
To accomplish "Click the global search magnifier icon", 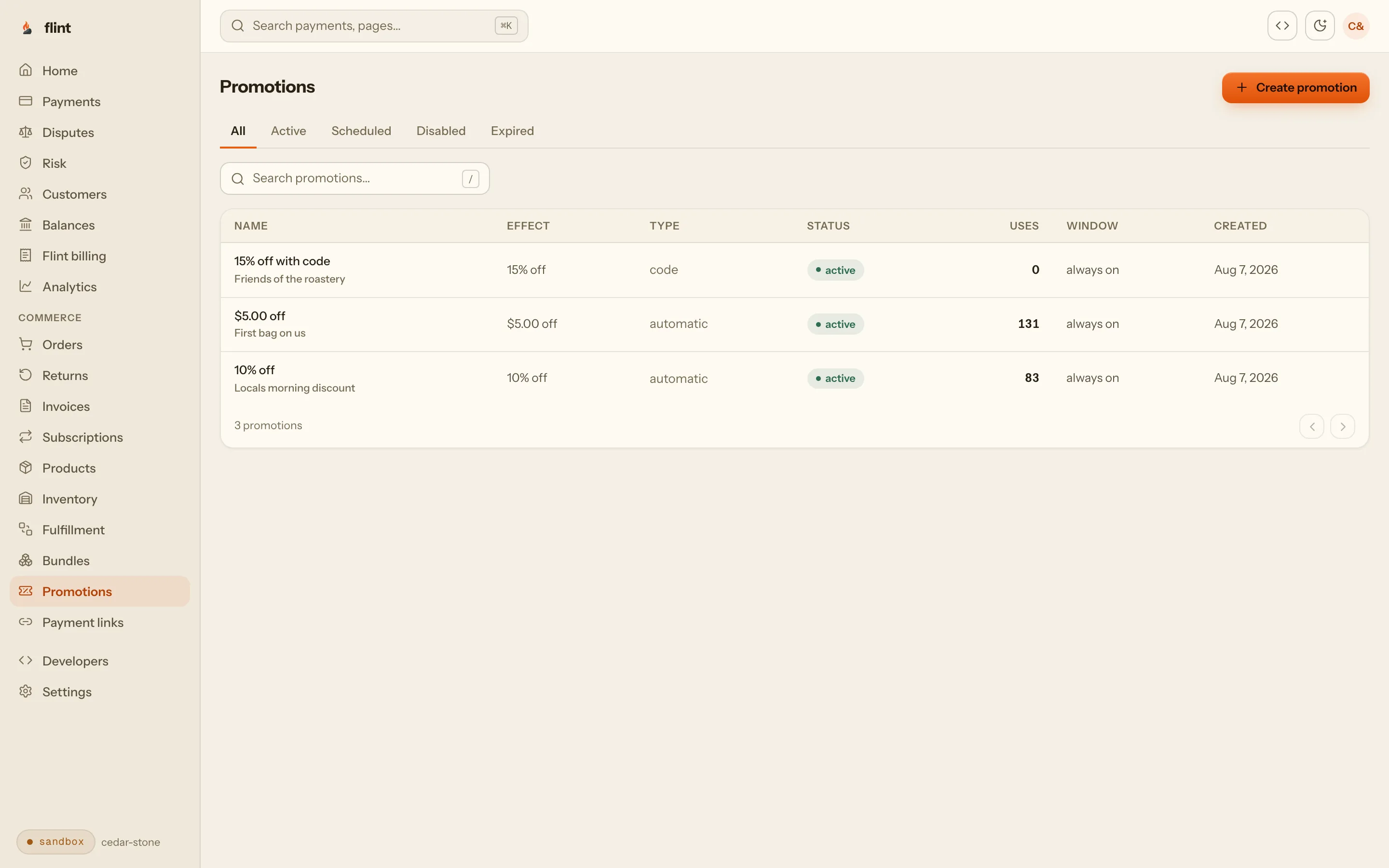I will (x=238, y=26).
